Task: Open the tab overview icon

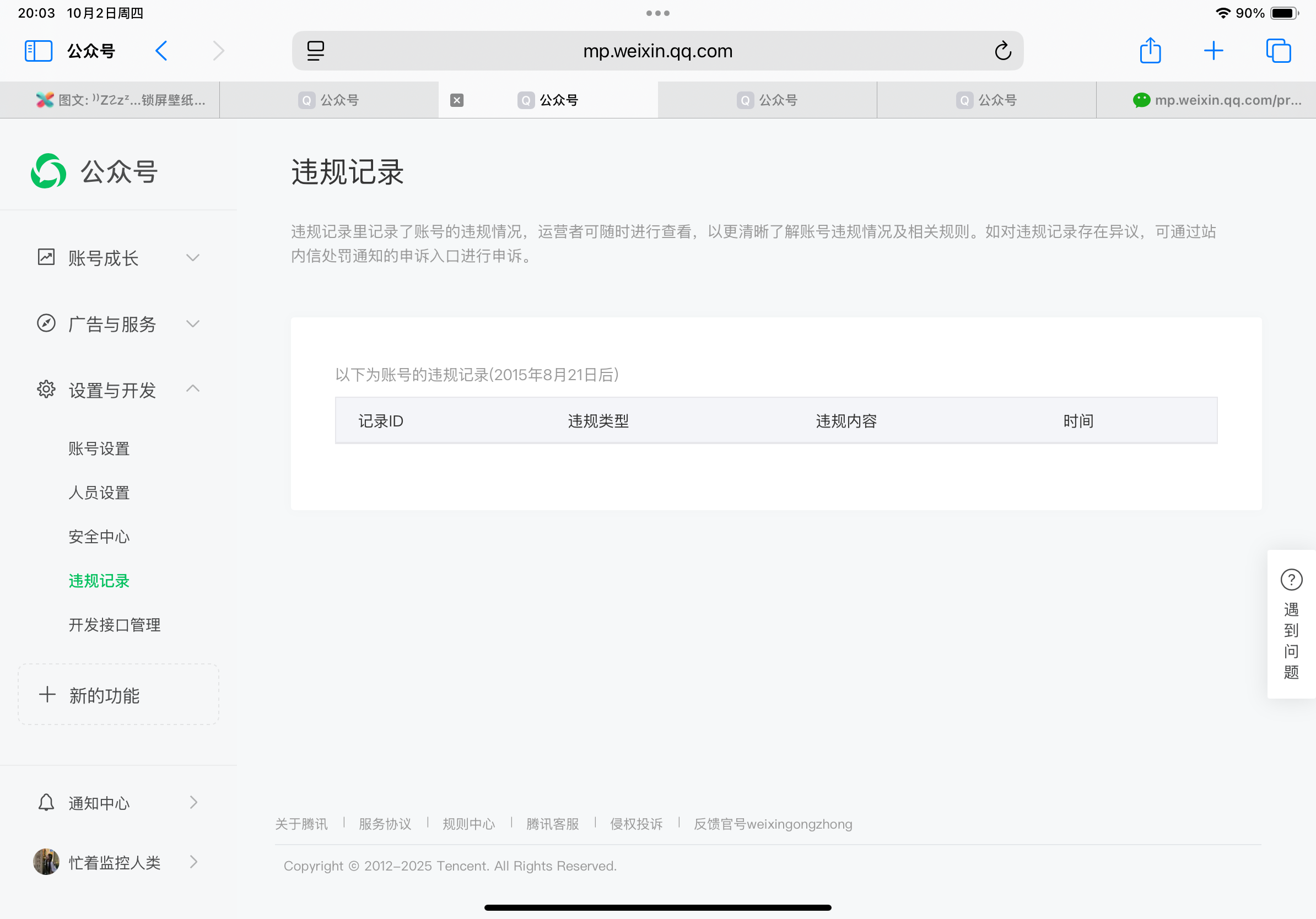Action: pyautogui.click(x=1278, y=51)
